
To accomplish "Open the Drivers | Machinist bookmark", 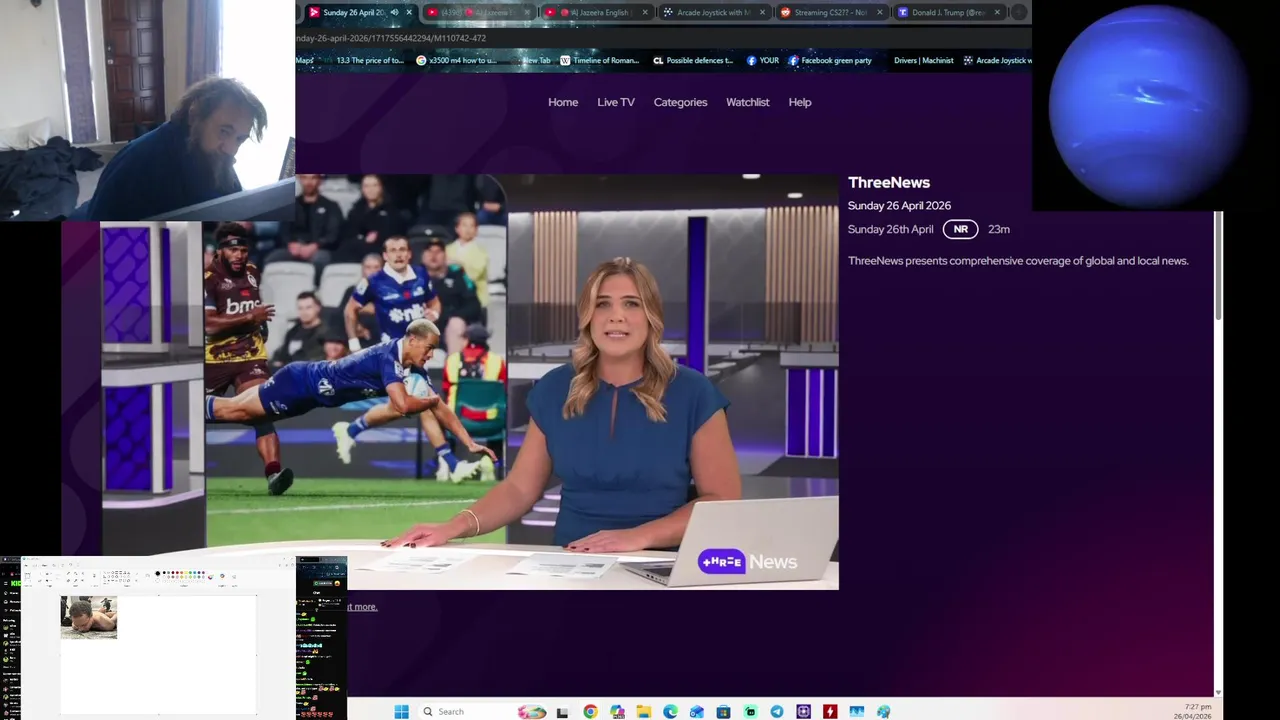I will 923,60.
